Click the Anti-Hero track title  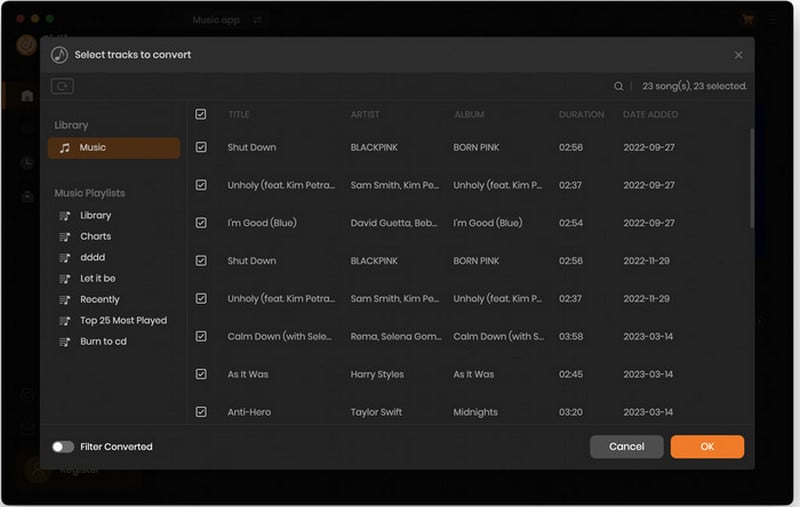point(249,412)
